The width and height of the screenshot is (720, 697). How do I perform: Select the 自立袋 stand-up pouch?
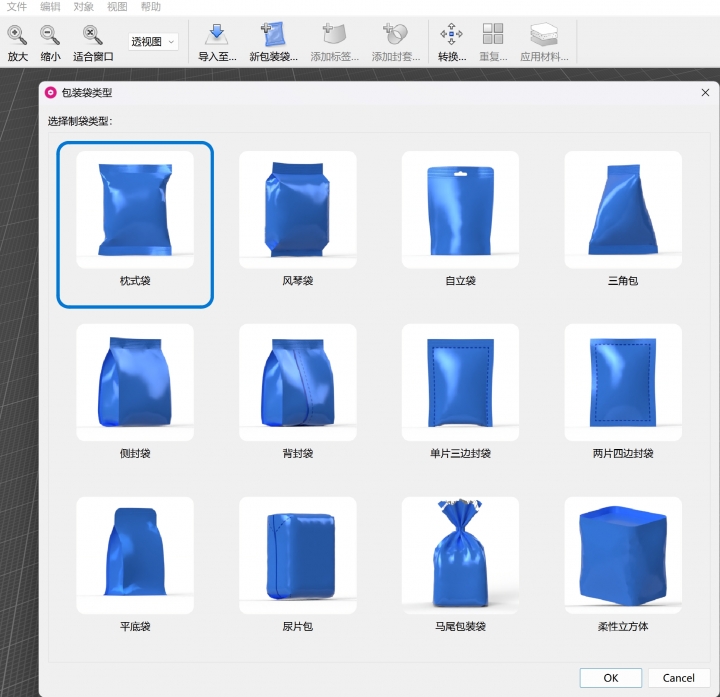(460, 210)
